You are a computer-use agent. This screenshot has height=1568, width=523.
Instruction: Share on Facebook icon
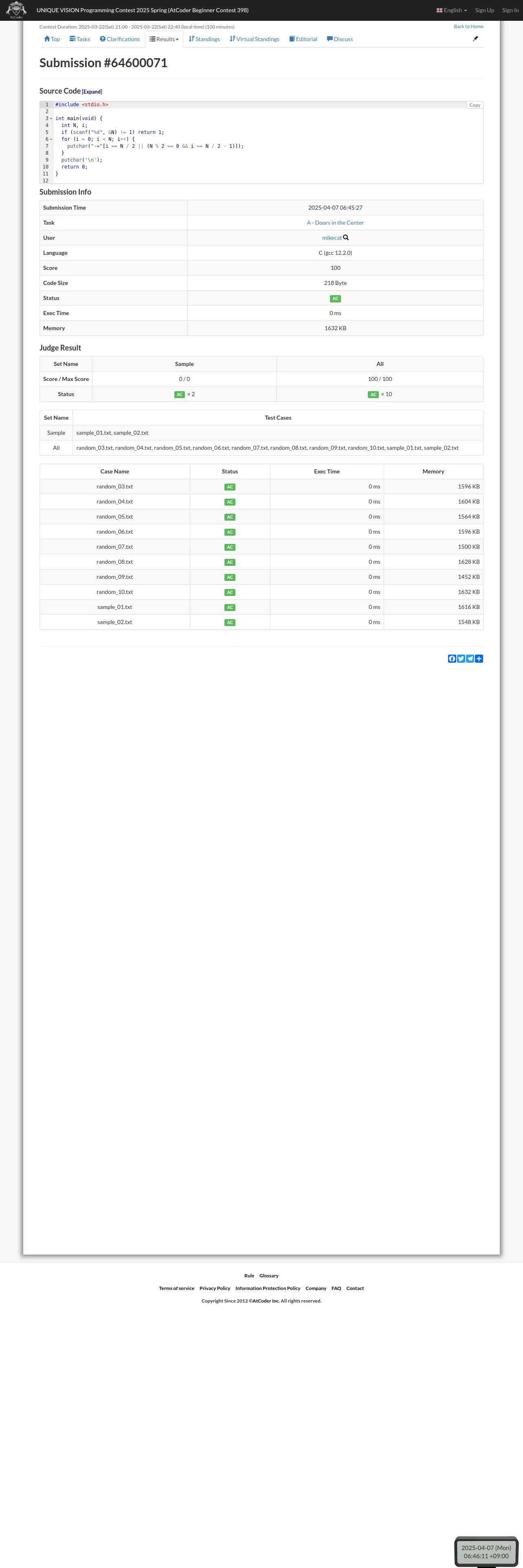pyautogui.click(x=452, y=659)
